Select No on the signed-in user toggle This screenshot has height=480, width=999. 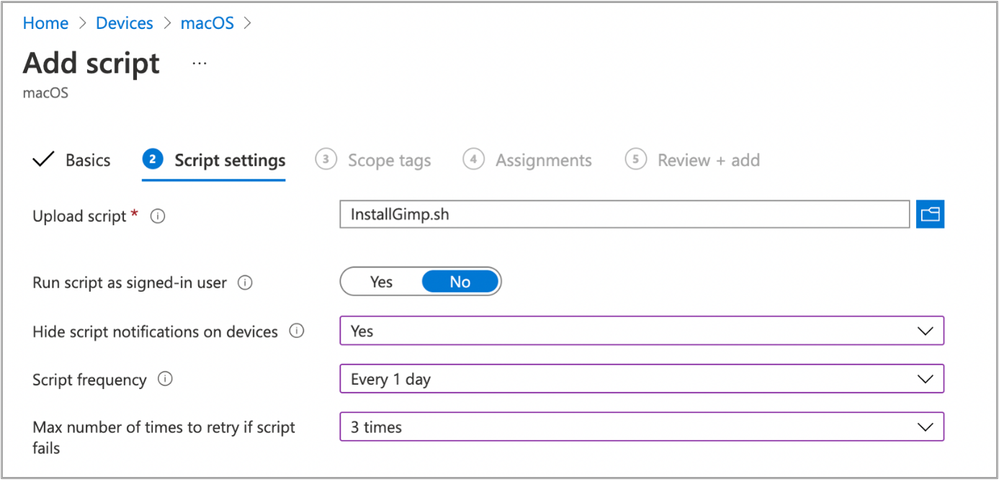459,282
